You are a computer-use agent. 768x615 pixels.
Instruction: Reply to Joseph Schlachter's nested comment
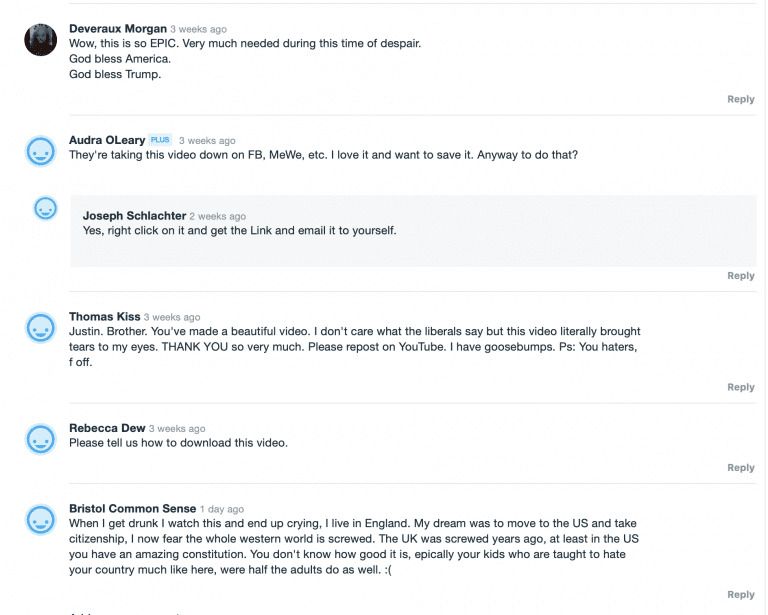coord(740,276)
